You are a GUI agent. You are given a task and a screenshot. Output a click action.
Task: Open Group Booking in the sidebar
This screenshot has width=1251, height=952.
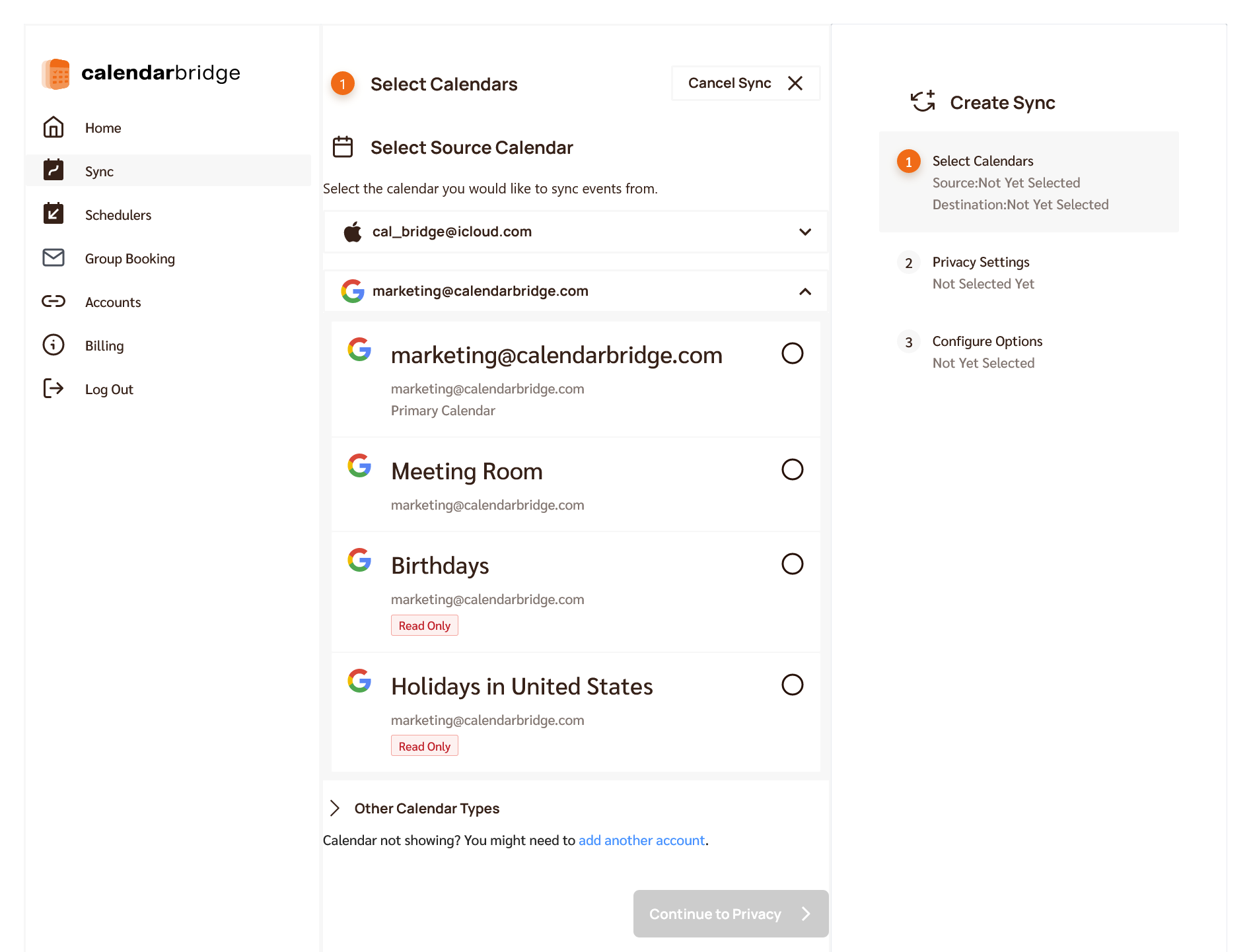click(168, 258)
